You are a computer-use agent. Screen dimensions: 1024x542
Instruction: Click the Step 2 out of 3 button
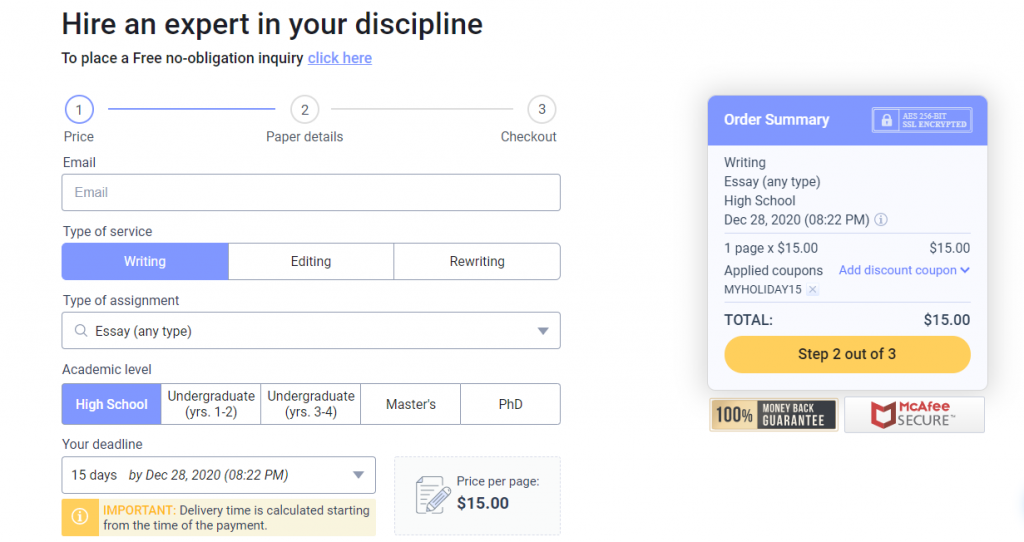point(847,355)
